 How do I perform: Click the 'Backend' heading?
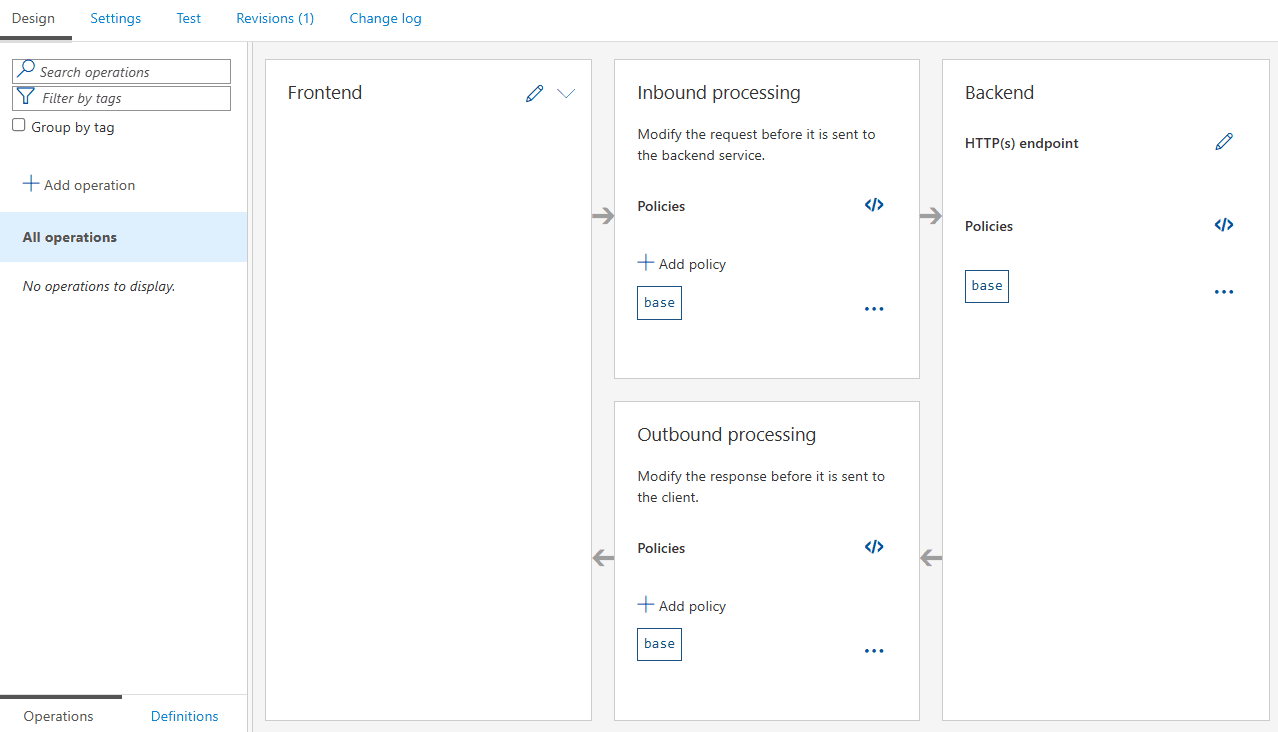1000,93
